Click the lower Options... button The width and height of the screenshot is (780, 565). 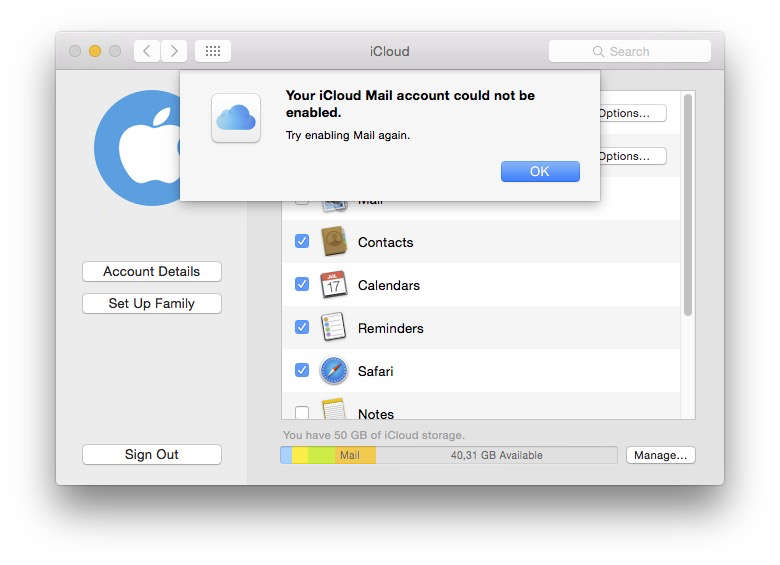click(633, 156)
